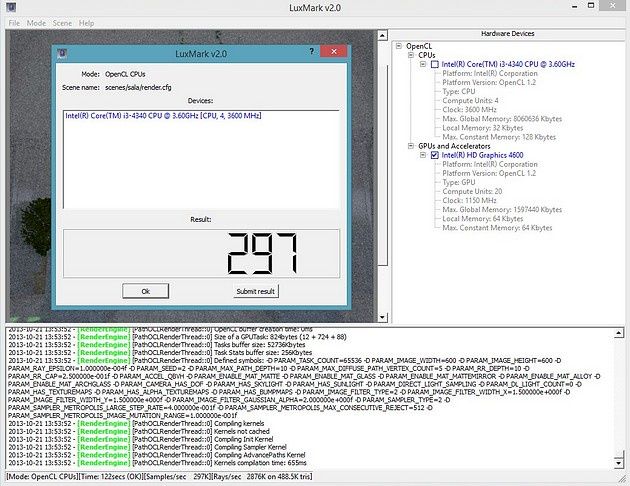
Task: Click the log panel scroll up arrow
Action: (619, 333)
